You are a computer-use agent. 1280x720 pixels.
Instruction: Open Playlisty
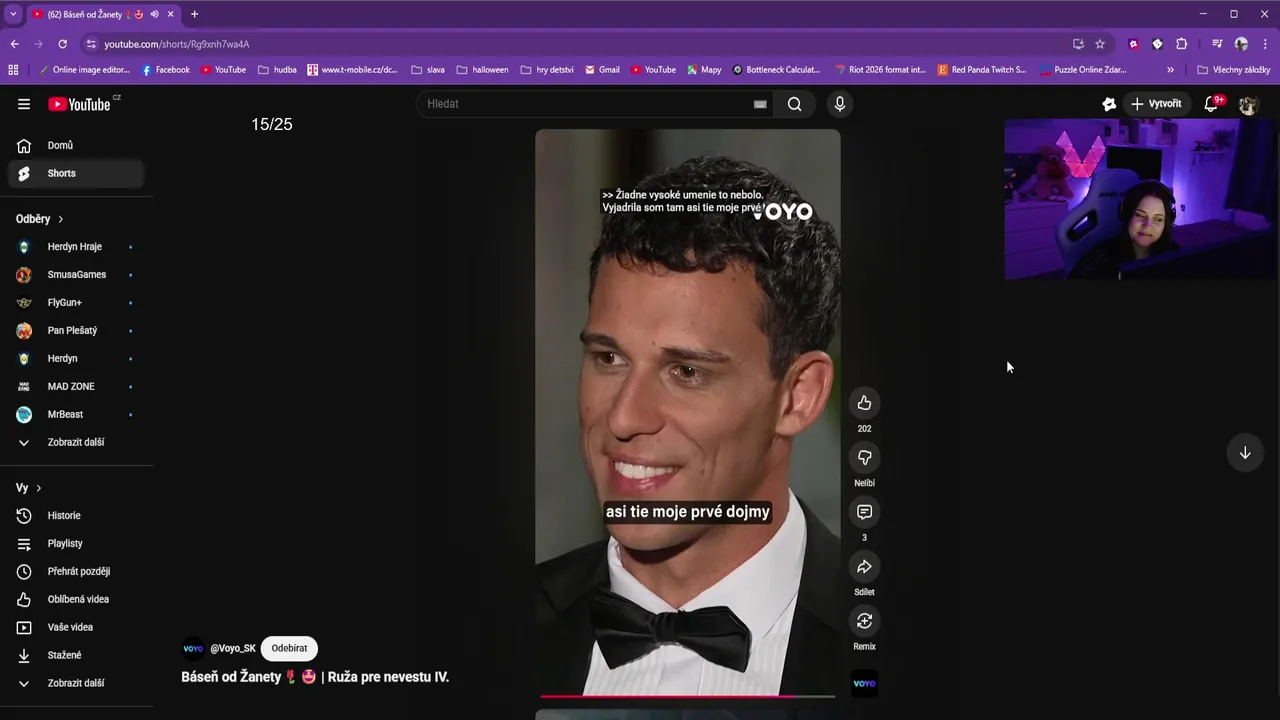(x=76, y=544)
